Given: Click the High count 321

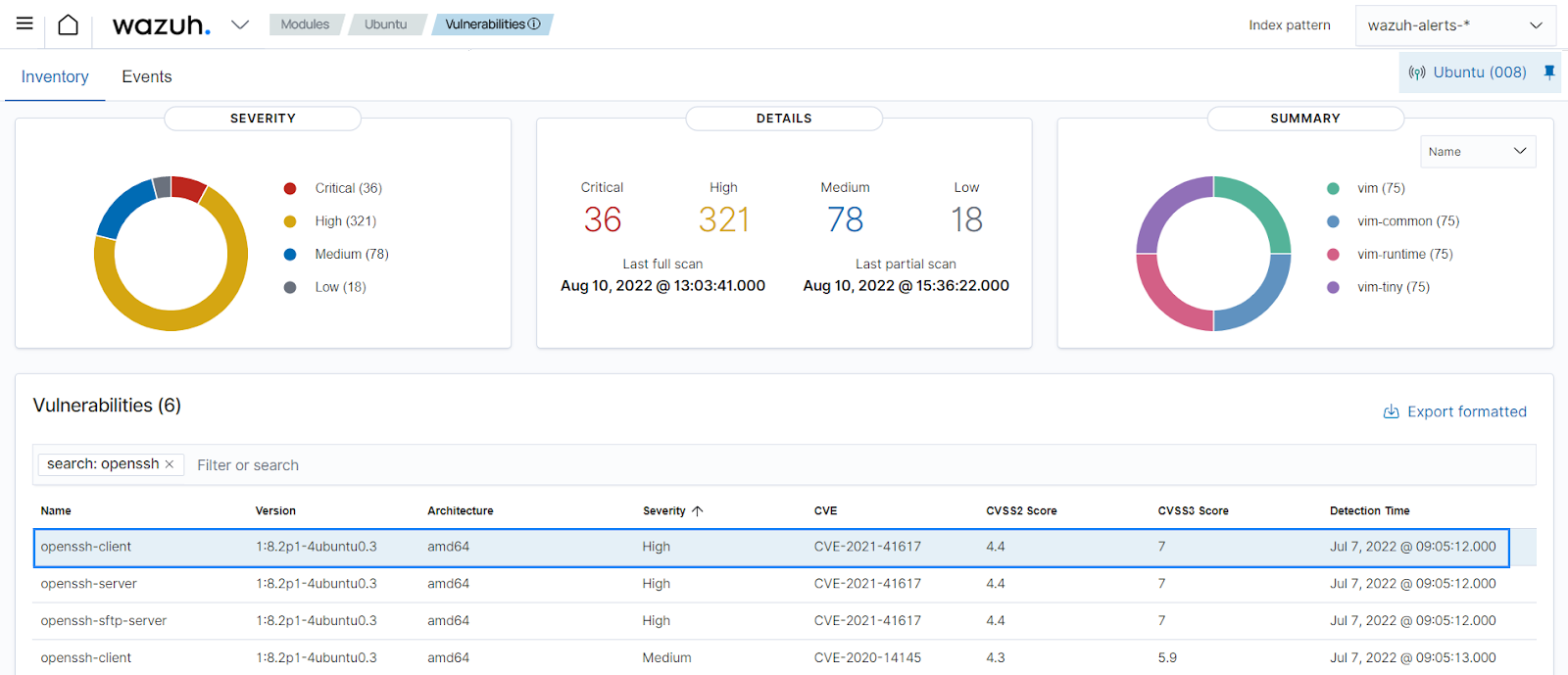Looking at the screenshot, I should [x=724, y=219].
